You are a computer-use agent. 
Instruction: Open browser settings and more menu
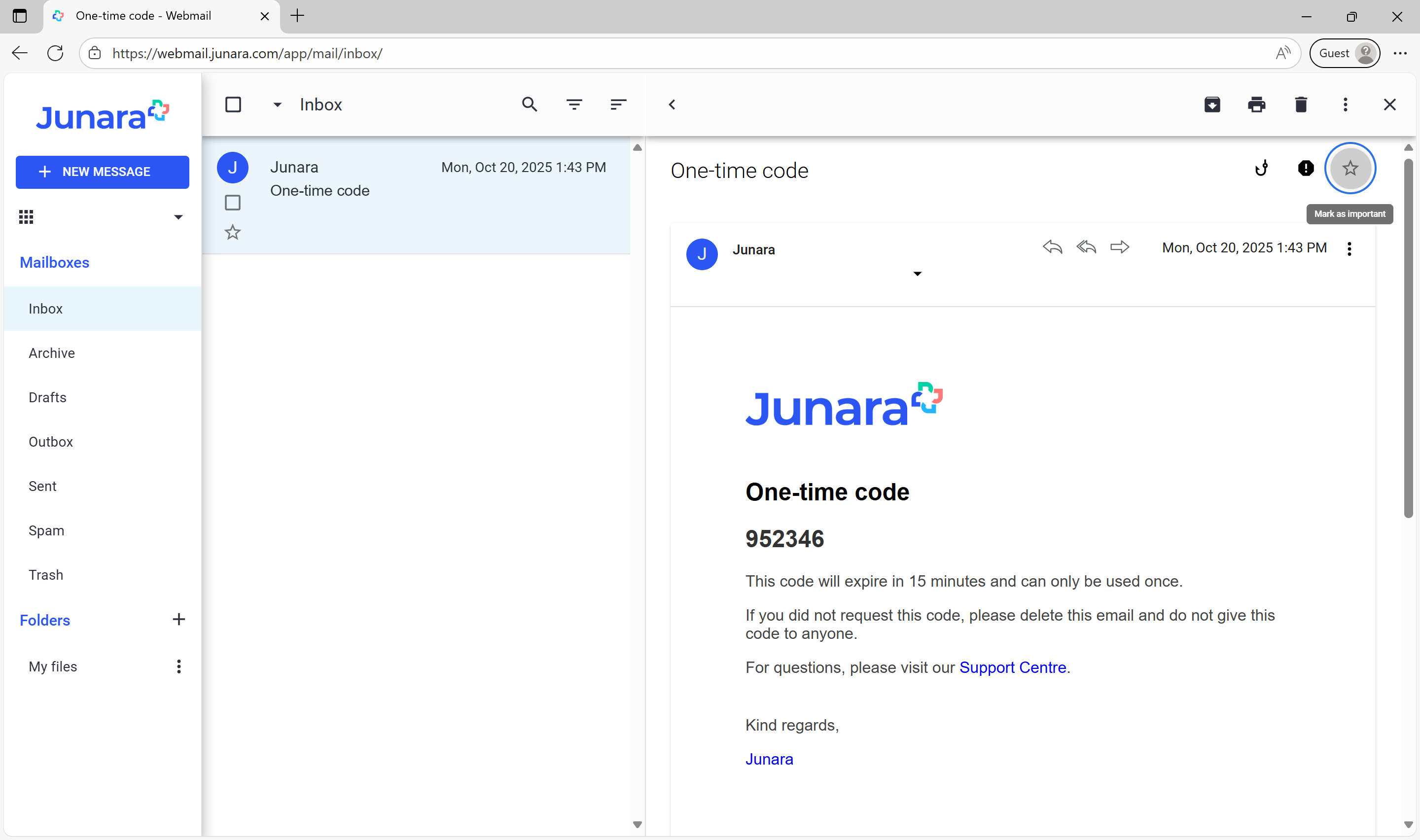tap(1400, 53)
